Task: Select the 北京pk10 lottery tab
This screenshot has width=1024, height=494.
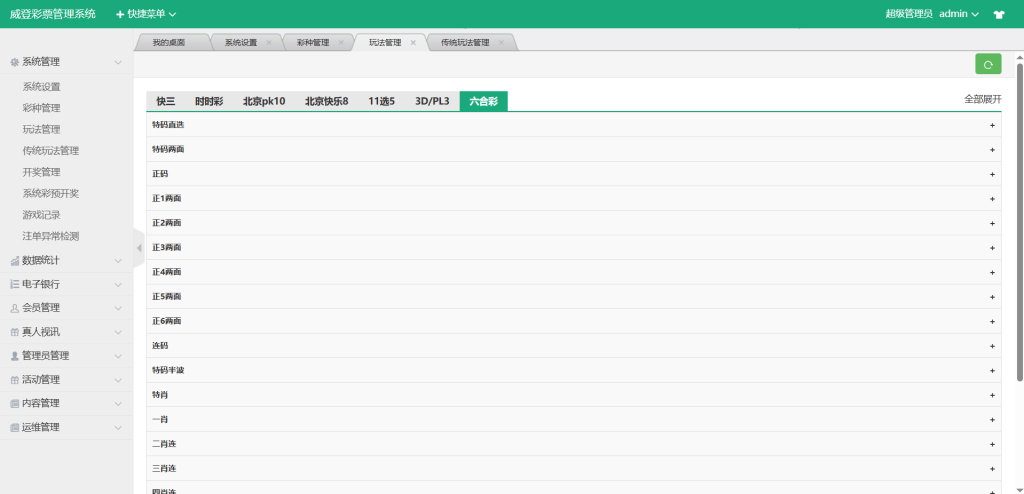Action: point(264,101)
